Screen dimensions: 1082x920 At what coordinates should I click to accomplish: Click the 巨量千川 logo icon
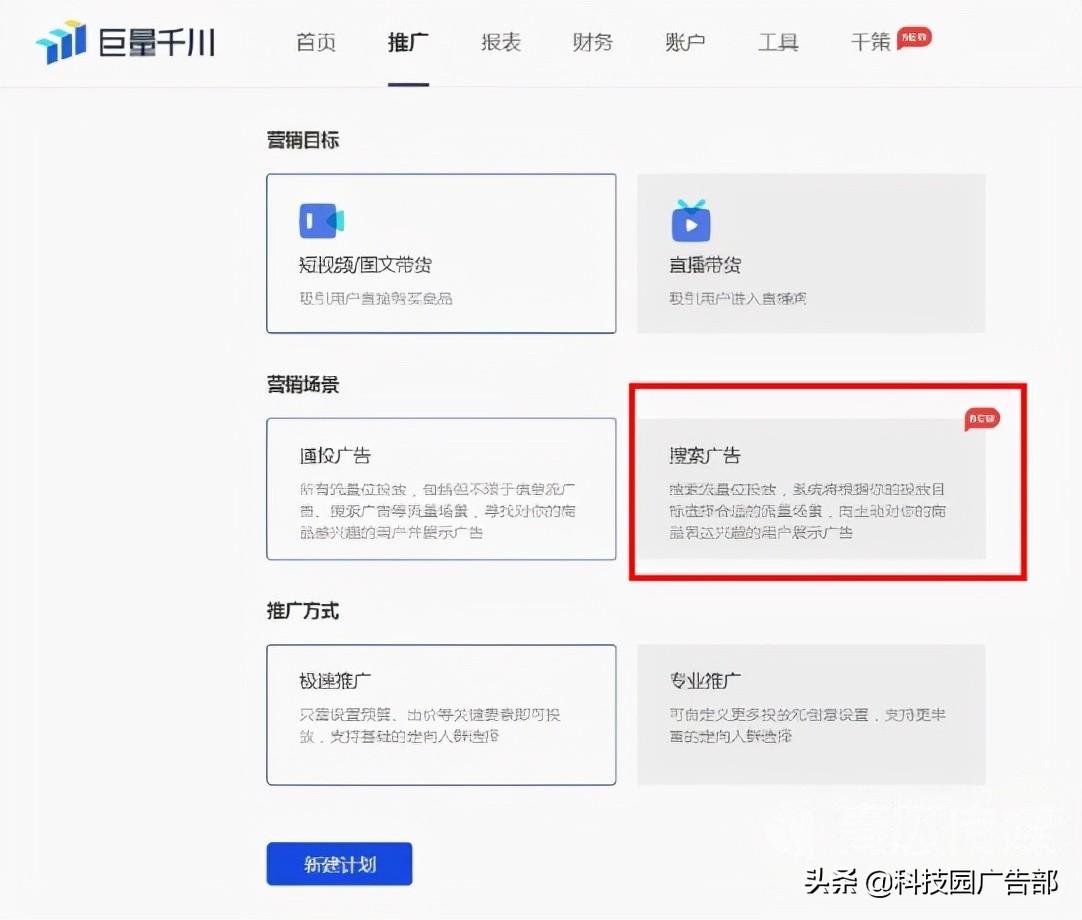[60, 42]
